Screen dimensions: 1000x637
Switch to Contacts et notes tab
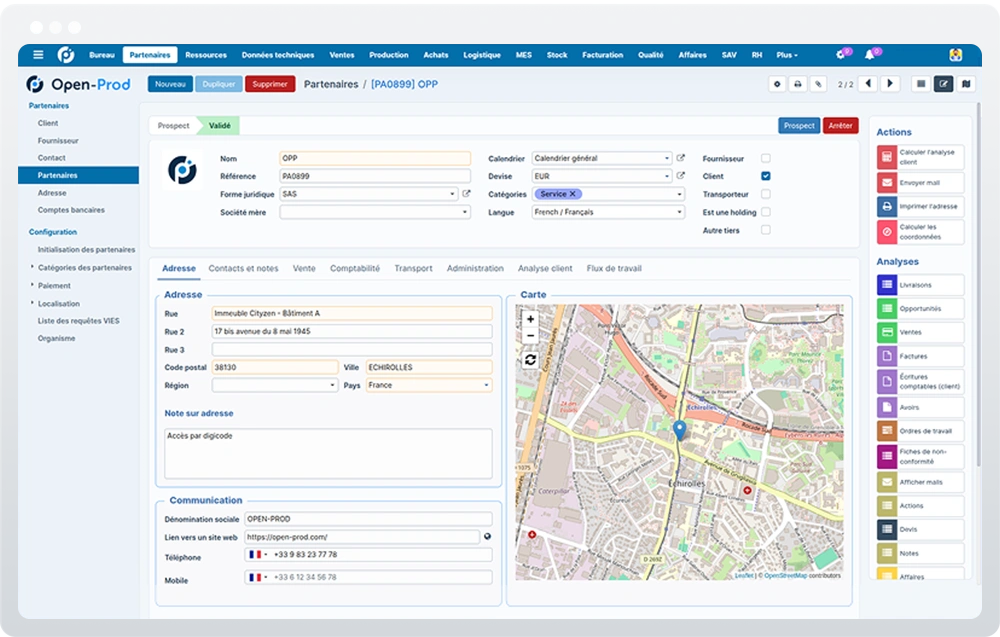244,268
